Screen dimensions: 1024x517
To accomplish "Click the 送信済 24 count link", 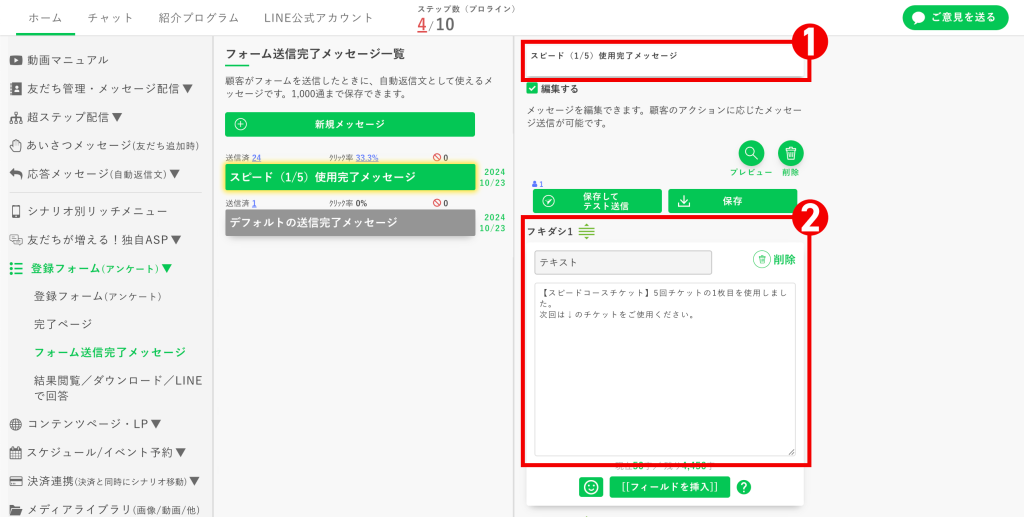I will coord(256,157).
